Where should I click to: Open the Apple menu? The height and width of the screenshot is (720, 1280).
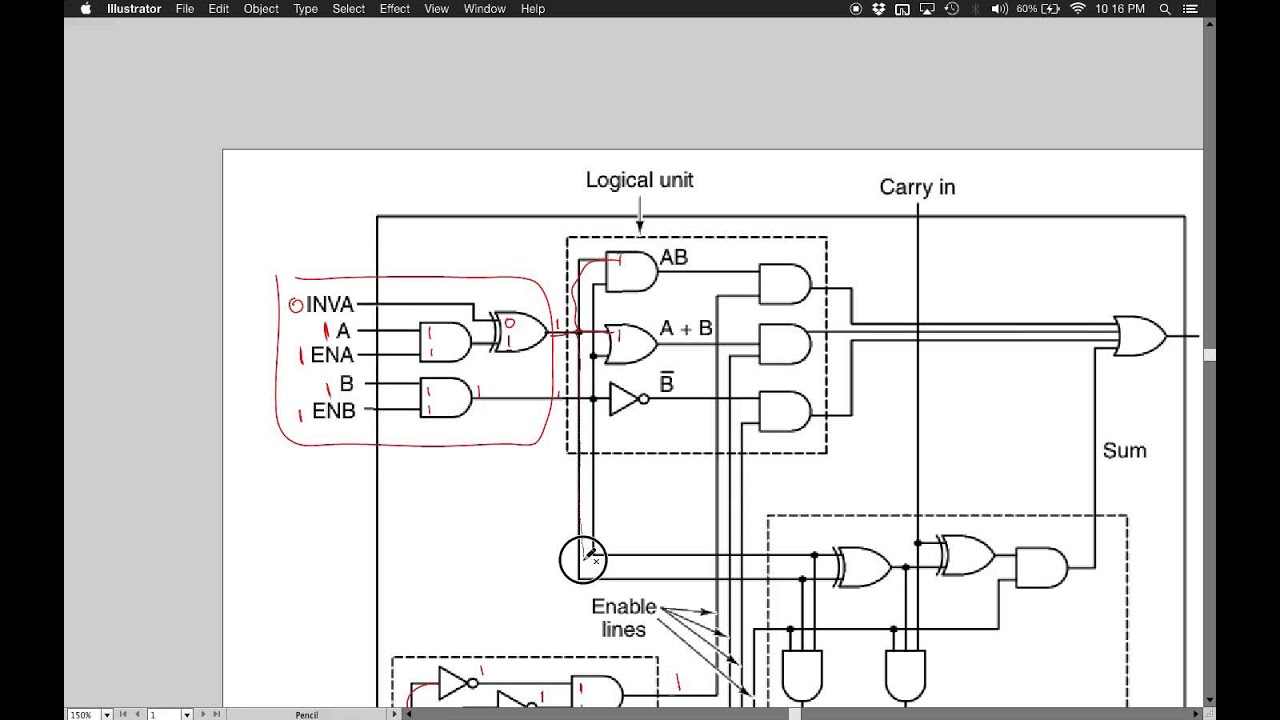click(x=85, y=9)
